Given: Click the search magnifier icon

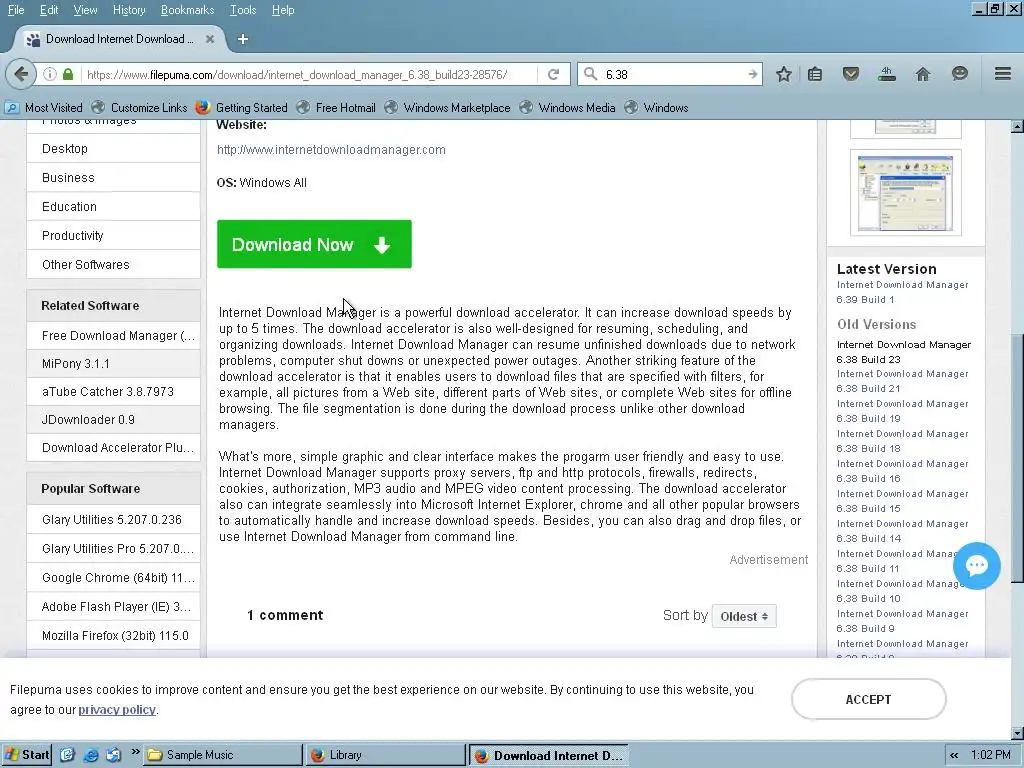Looking at the screenshot, I should tap(590, 74).
